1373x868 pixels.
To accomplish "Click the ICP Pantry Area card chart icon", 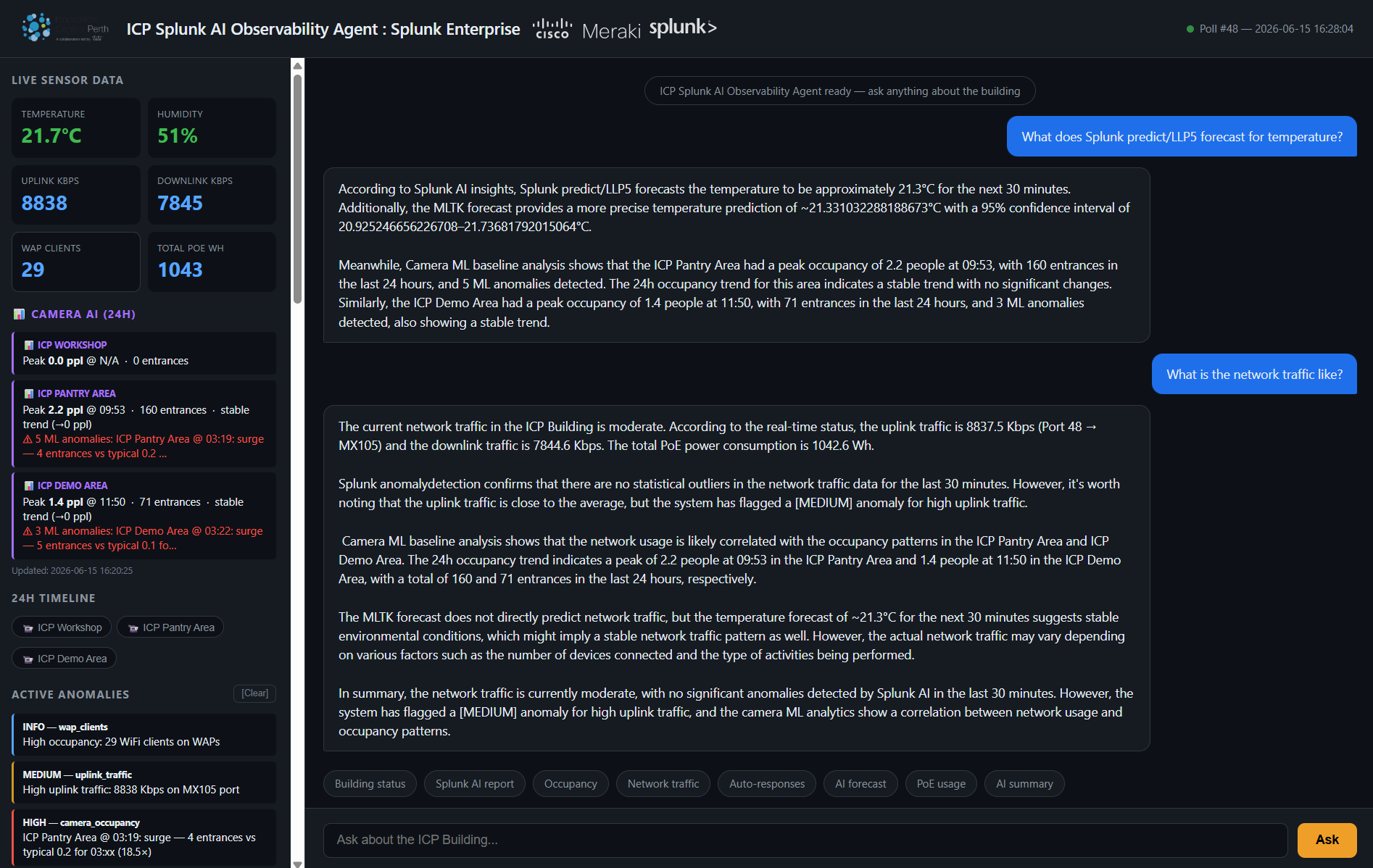I will coord(29,394).
